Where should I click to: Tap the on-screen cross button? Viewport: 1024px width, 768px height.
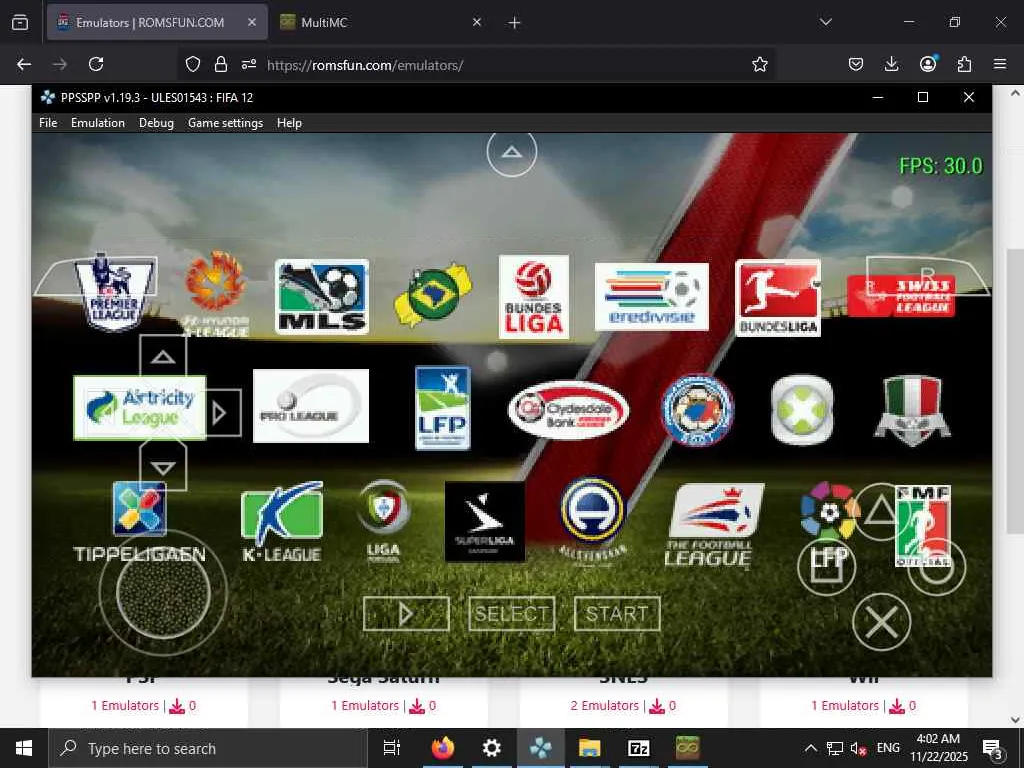(882, 622)
